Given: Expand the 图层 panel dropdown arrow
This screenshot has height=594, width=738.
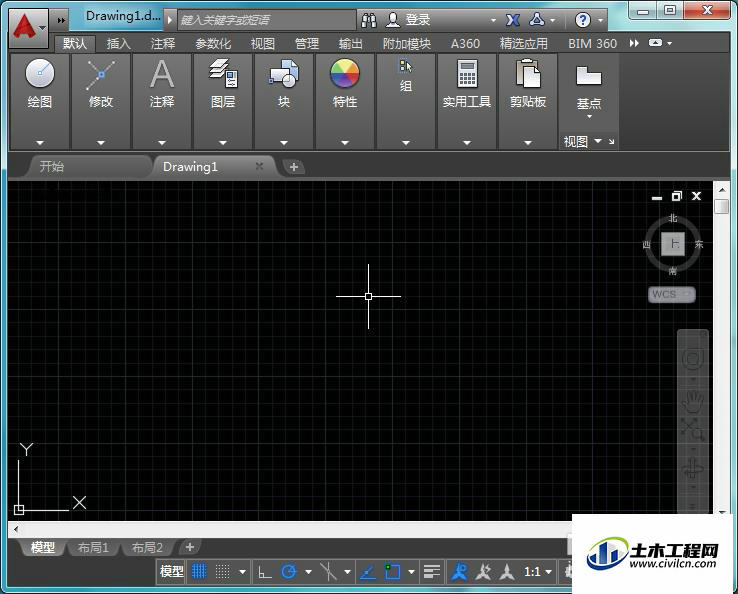Looking at the screenshot, I should tap(223, 143).
